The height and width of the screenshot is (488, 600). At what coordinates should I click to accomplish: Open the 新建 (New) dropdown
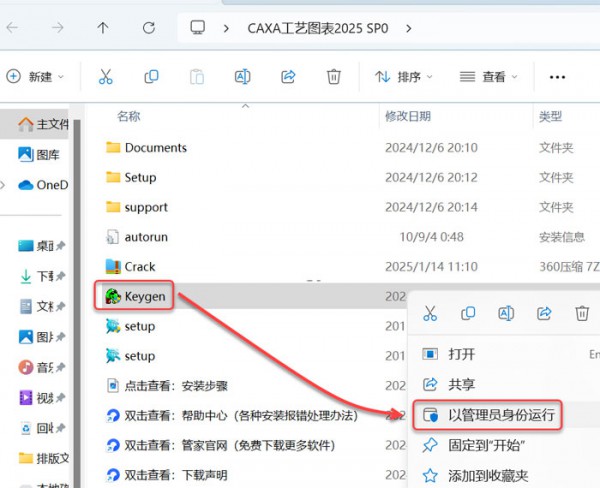(34, 77)
